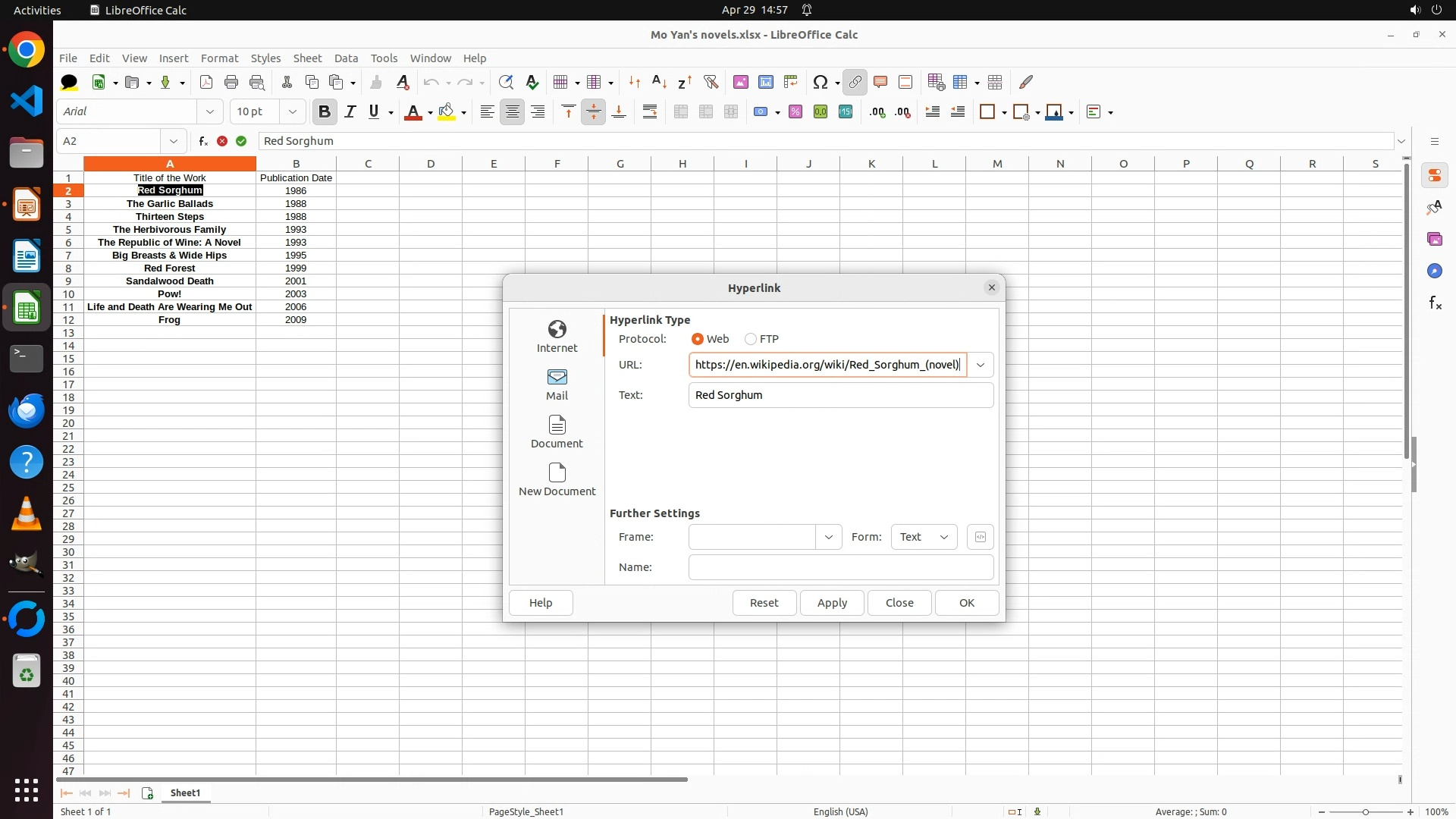This screenshot has height=819, width=1456.
Task: Open the Data menu
Action: [x=346, y=58]
